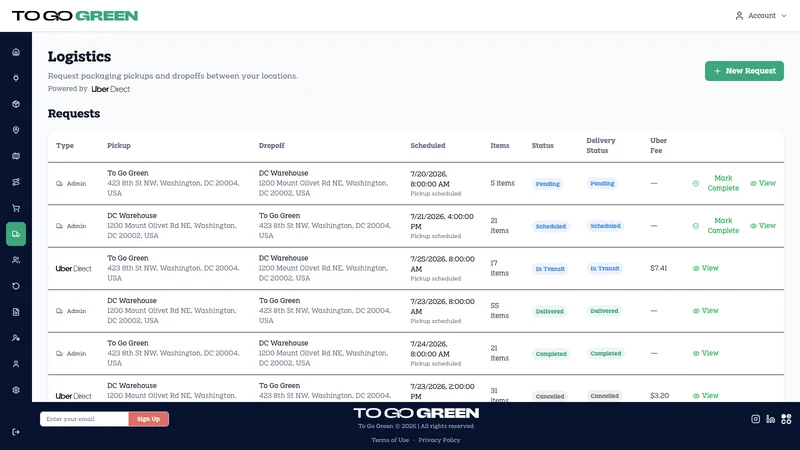The image size is (800, 450).
Task: Click the four-square icon in footer
Action: [x=786, y=419]
